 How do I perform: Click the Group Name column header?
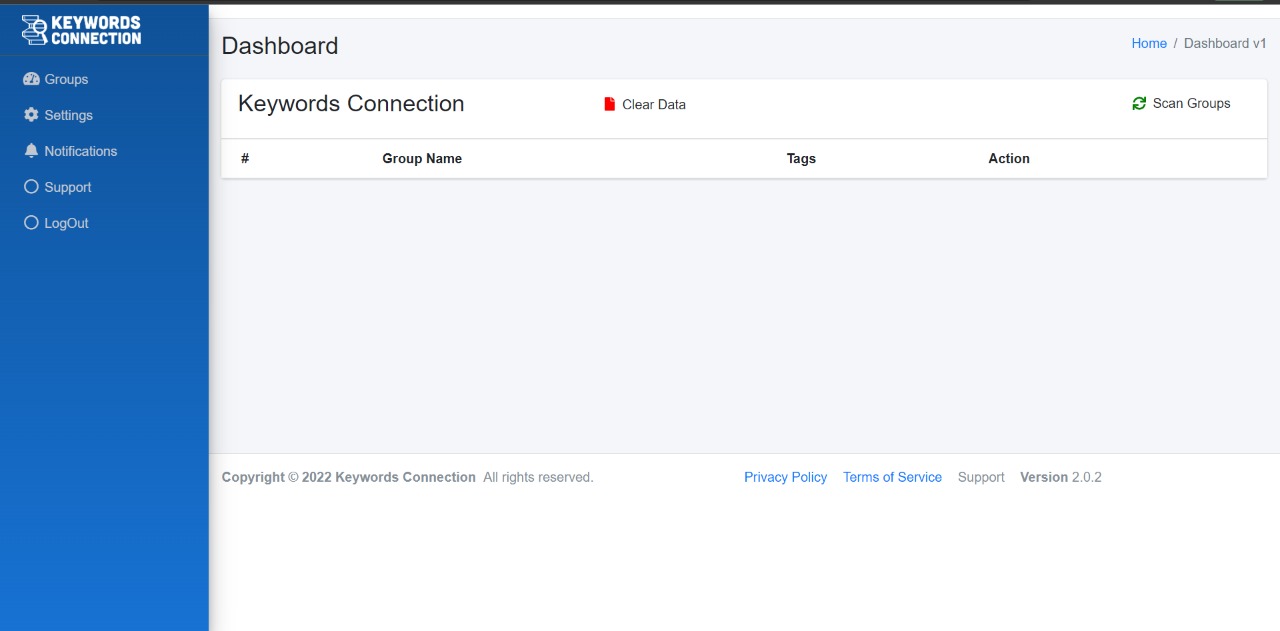(422, 158)
